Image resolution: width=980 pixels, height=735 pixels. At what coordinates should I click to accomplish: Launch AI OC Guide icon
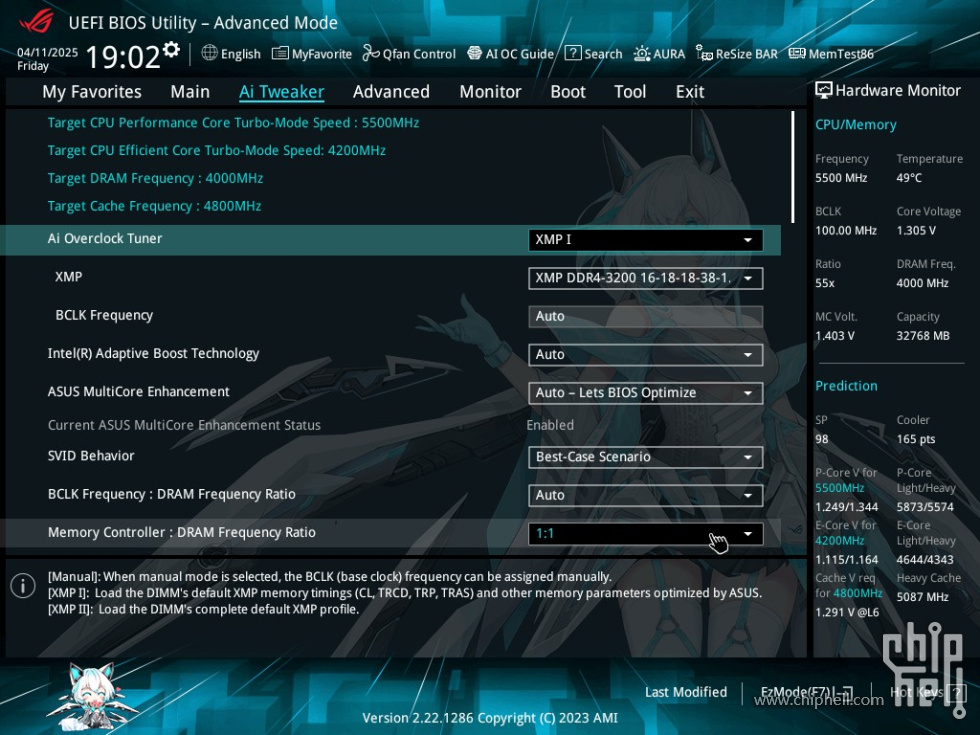pos(474,53)
